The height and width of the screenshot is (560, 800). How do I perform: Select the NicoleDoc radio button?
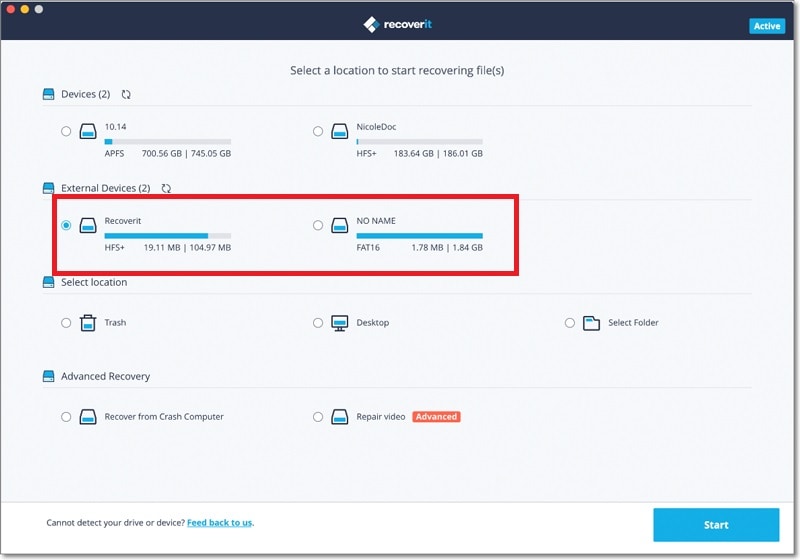tap(318, 131)
